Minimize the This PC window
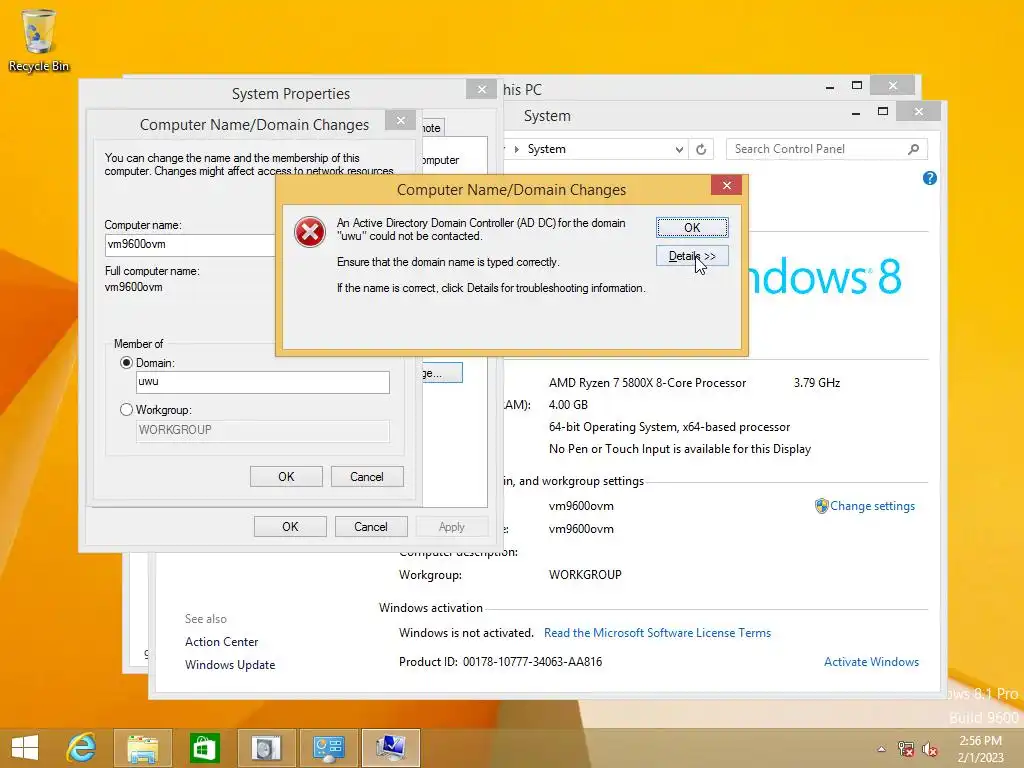The width and height of the screenshot is (1024, 768). (829, 86)
